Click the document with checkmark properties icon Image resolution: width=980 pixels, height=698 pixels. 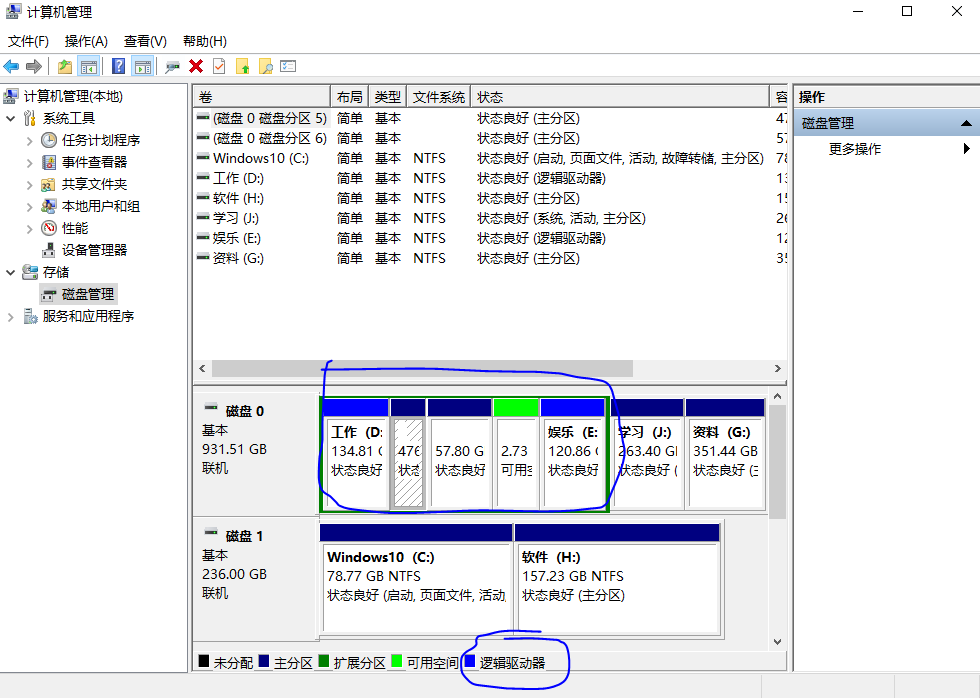219,66
